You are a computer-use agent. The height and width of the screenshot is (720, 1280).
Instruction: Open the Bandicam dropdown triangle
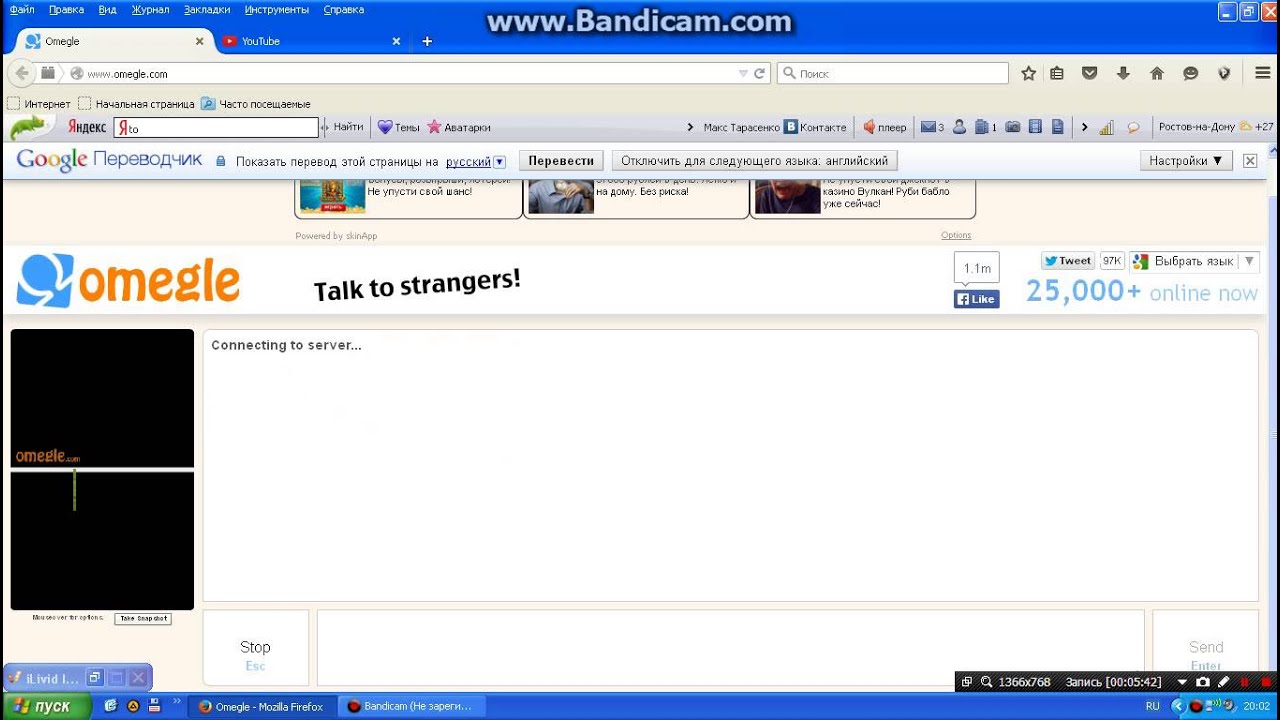coord(1182,682)
